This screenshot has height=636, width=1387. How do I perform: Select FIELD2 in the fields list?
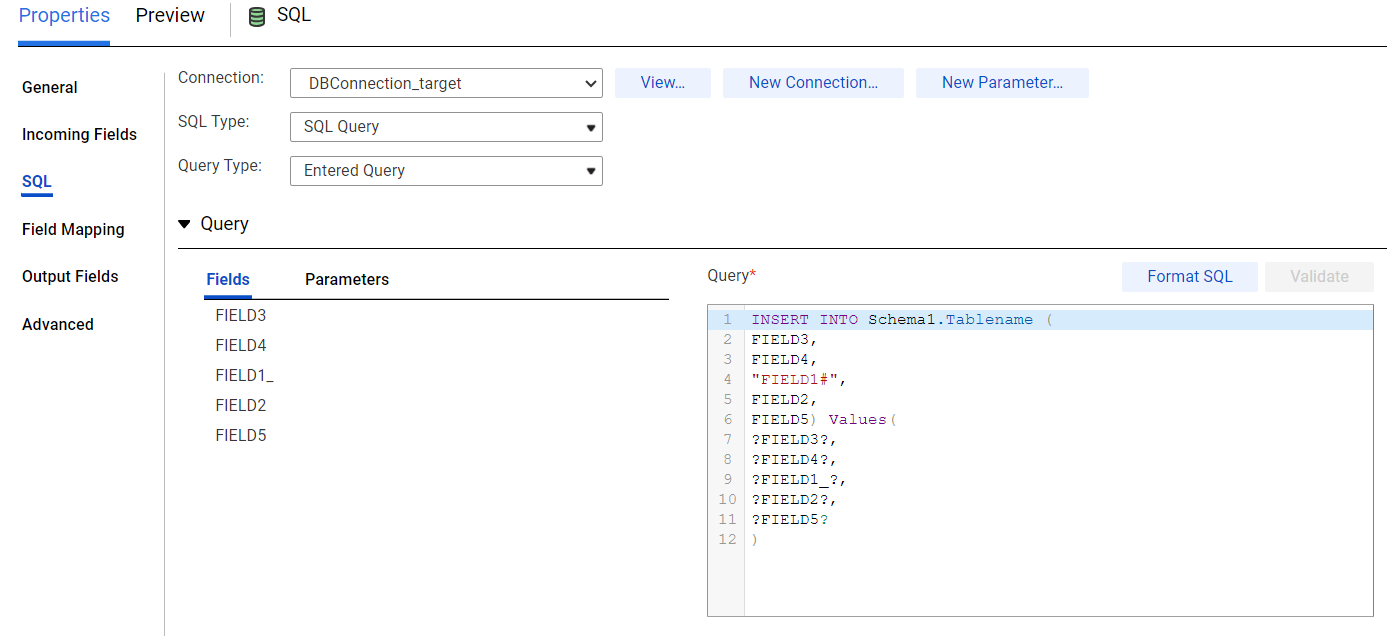click(x=241, y=406)
